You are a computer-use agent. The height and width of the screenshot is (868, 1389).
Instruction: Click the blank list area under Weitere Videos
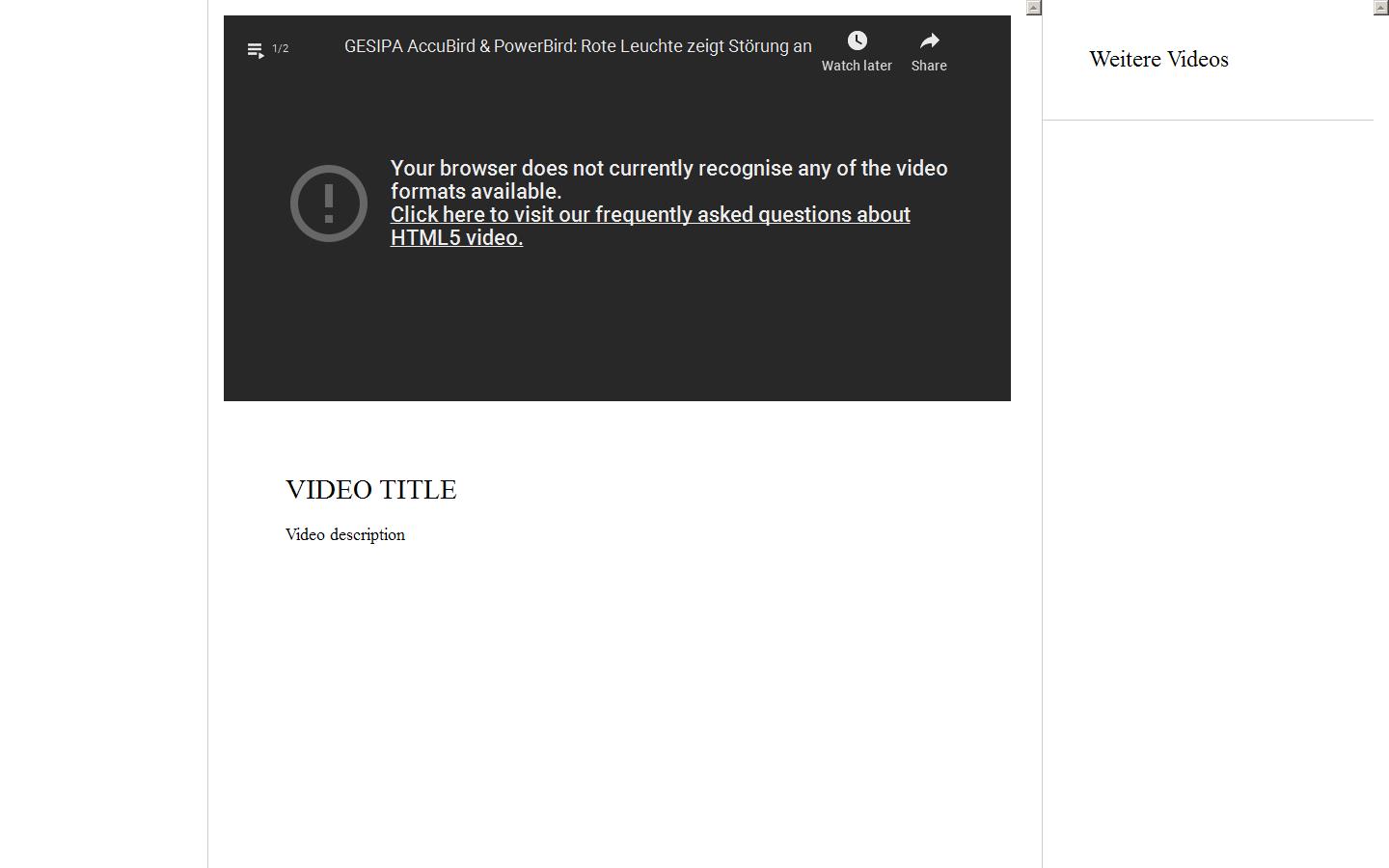(1206, 434)
